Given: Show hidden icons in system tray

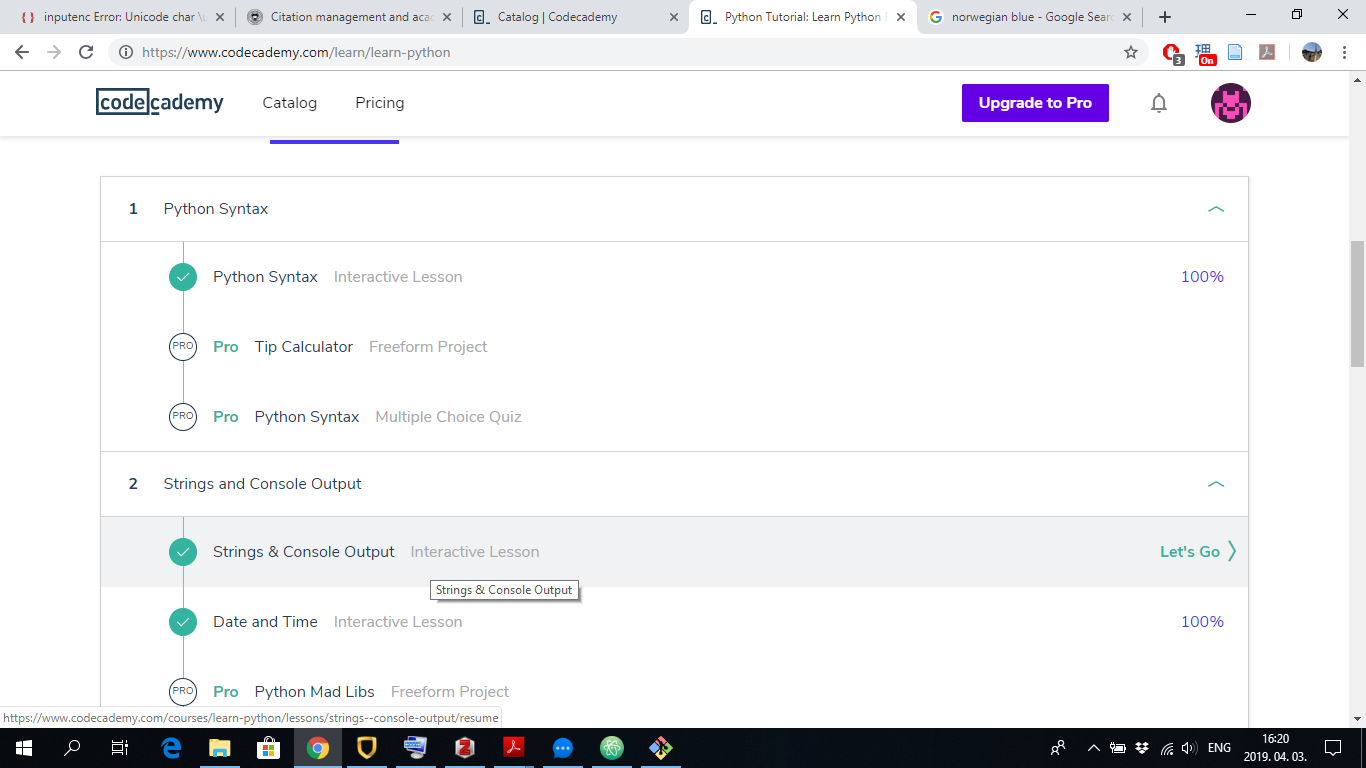Looking at the screenshot, I should [1093, 748].
